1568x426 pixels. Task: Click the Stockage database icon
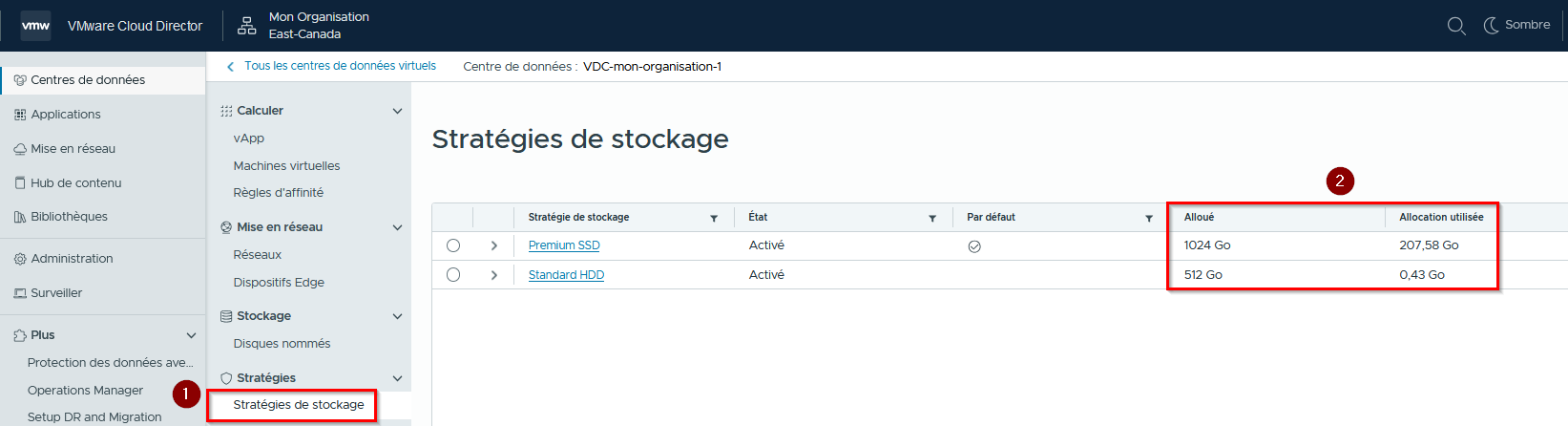(x=226, y=316)
